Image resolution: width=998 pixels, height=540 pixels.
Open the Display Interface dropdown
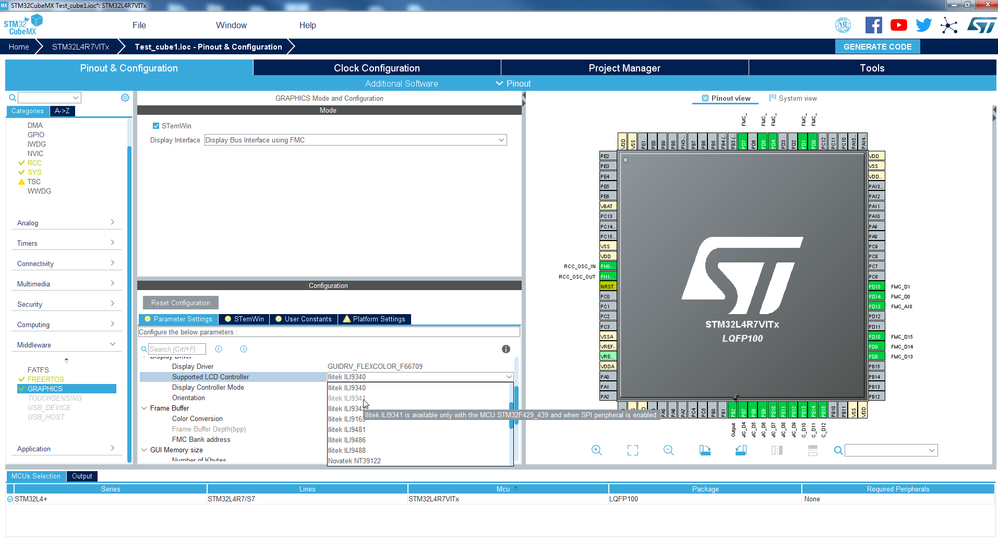pos(355,140)
